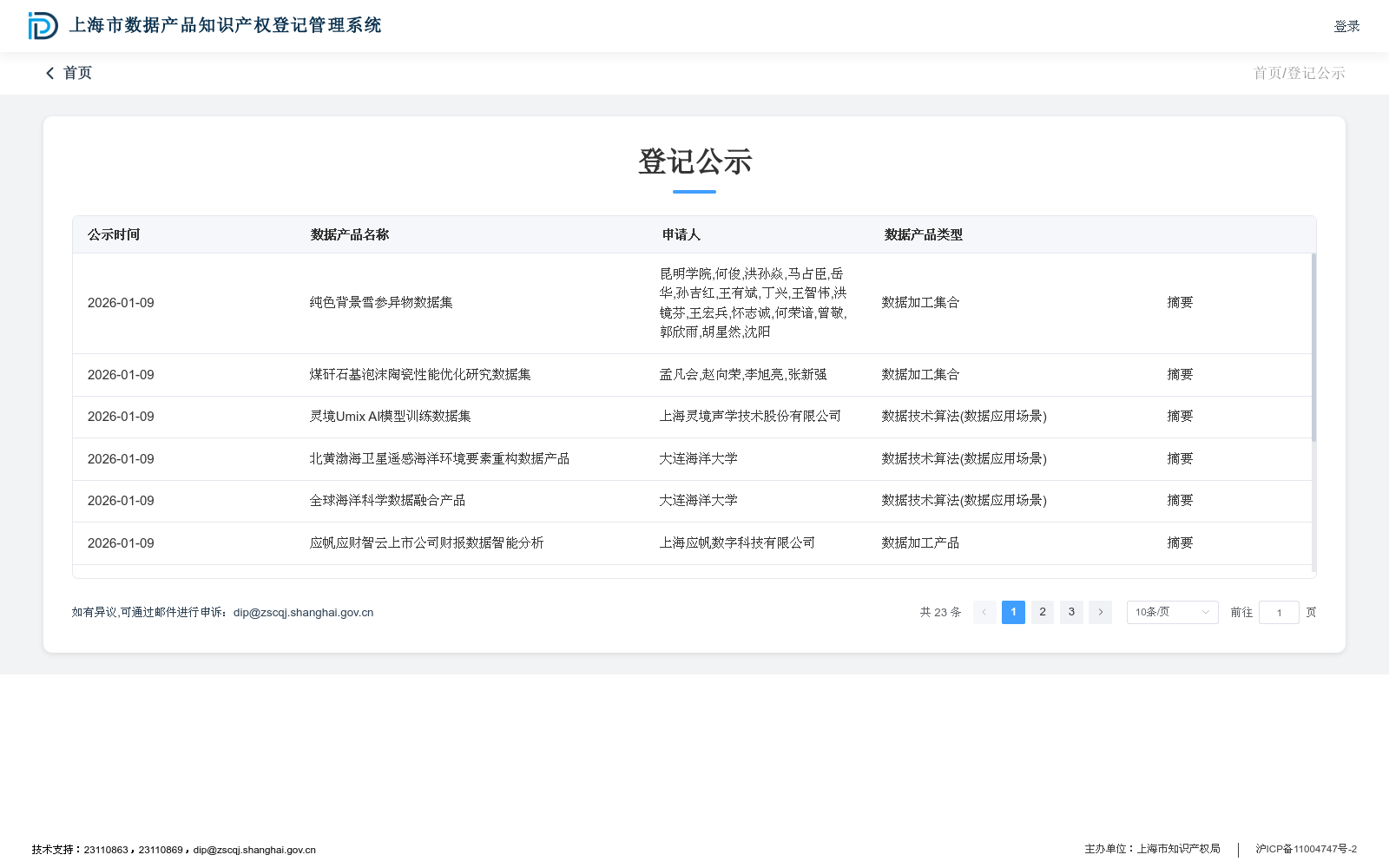Click 数据加工产品 type cell
The height and width of the screenshot is (868, 1389).
[920, 543]
